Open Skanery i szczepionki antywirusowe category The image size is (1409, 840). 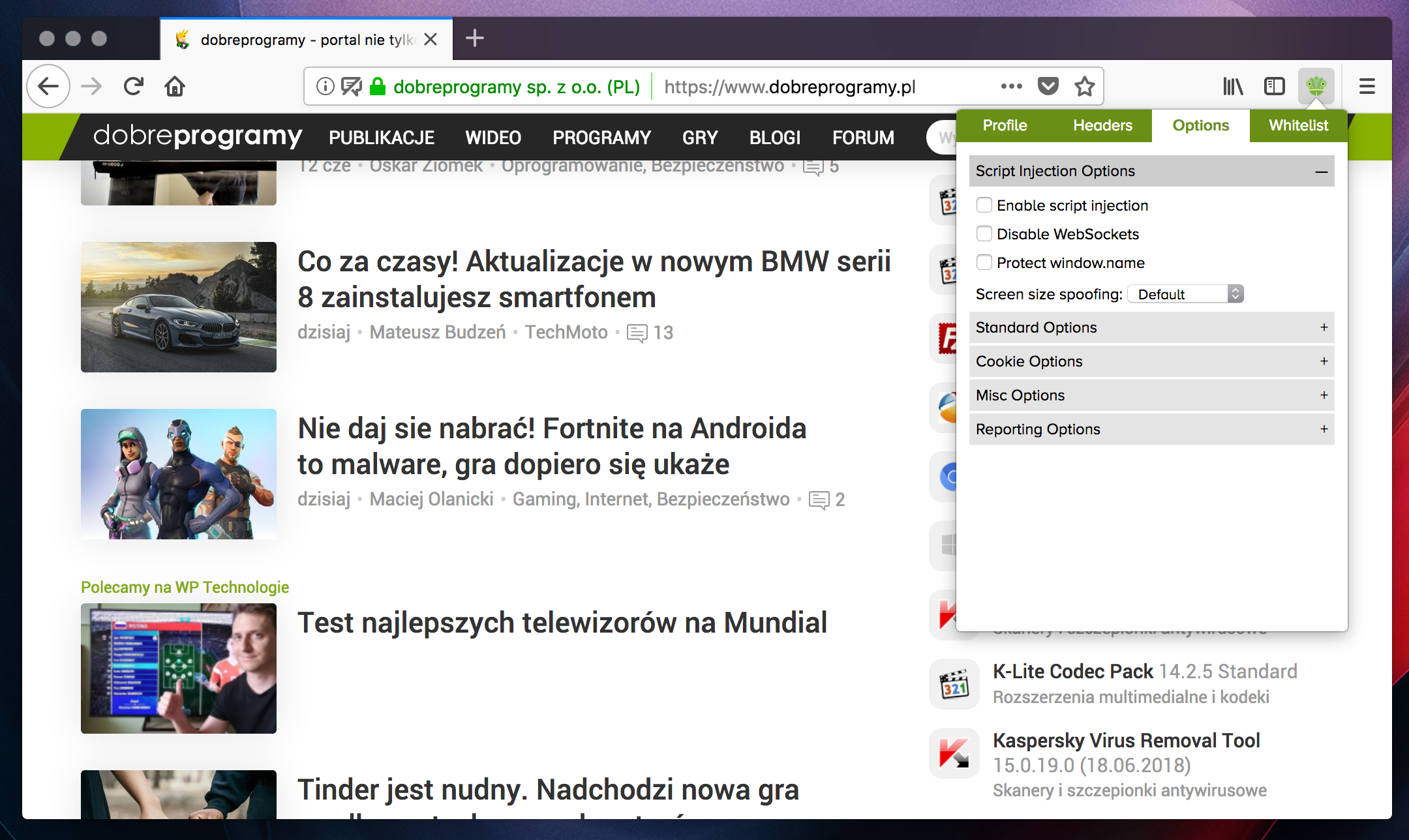pos(1130,790)
